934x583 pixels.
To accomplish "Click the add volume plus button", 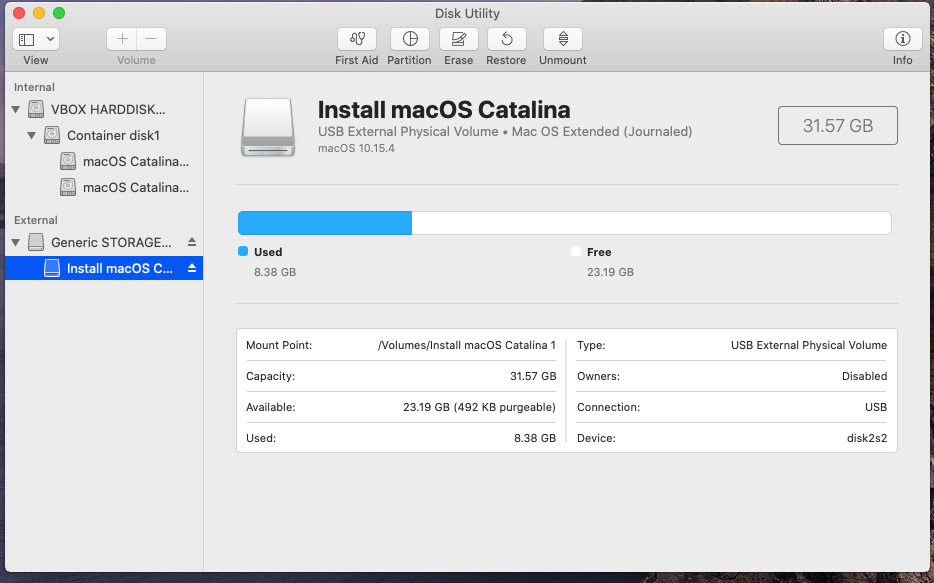I will tap(122, 39).
